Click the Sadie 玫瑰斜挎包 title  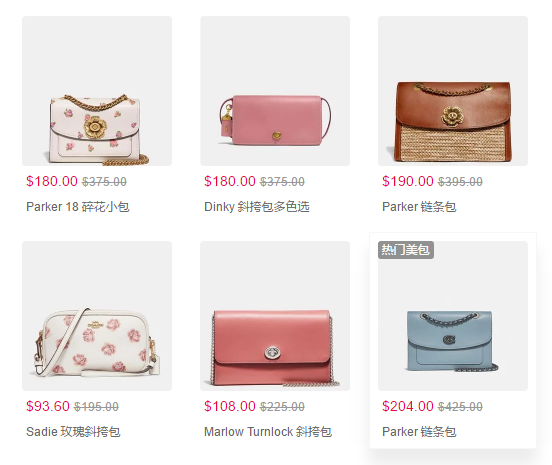[x=73, y=432]
